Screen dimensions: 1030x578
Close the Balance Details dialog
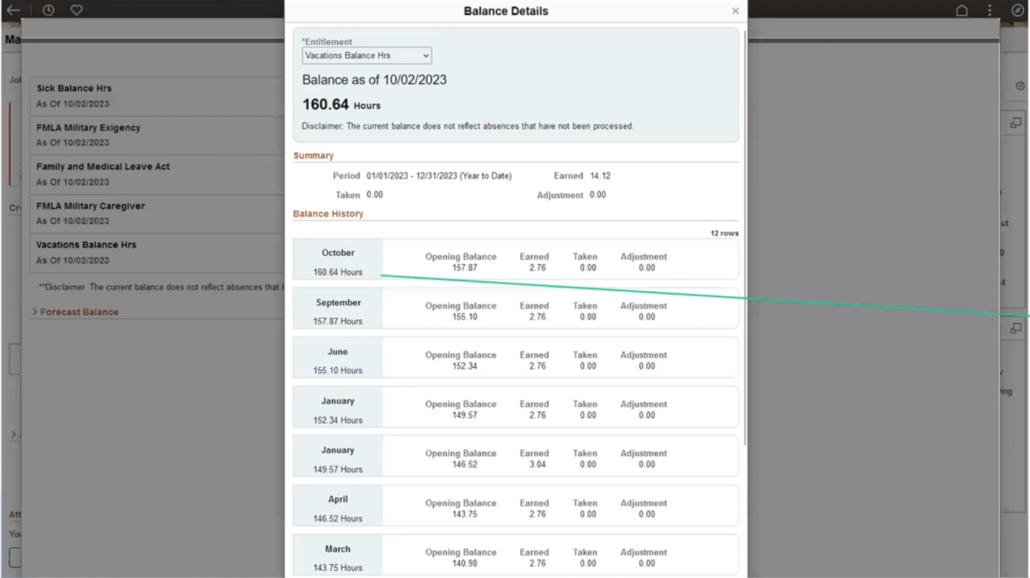point(735,11)
